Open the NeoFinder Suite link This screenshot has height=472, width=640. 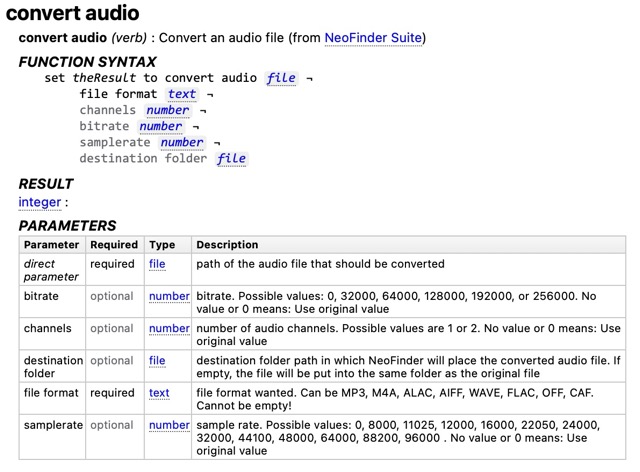(x=373, y=38)
